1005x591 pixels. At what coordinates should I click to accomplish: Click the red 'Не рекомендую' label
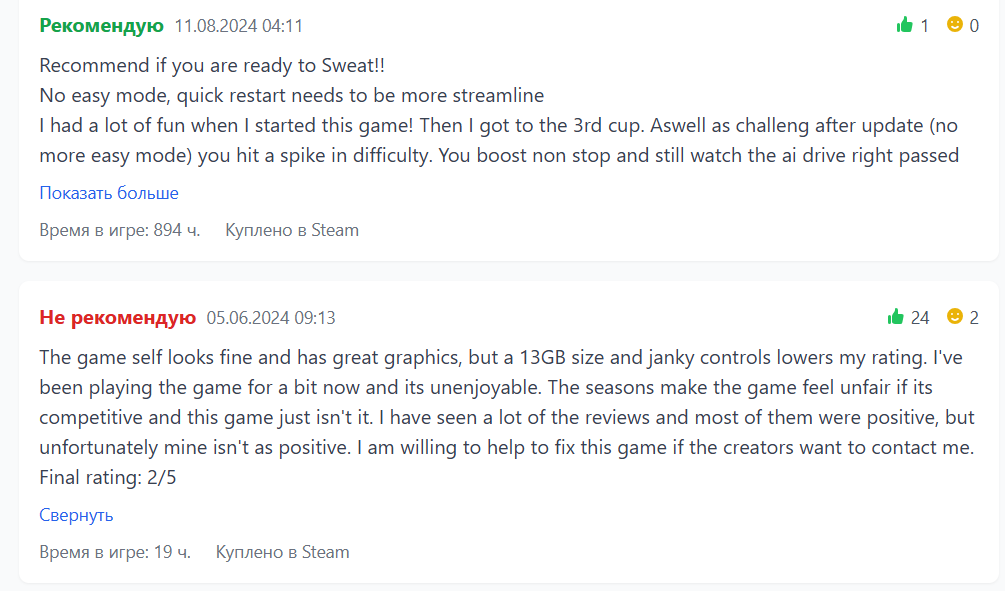(117, 318)
